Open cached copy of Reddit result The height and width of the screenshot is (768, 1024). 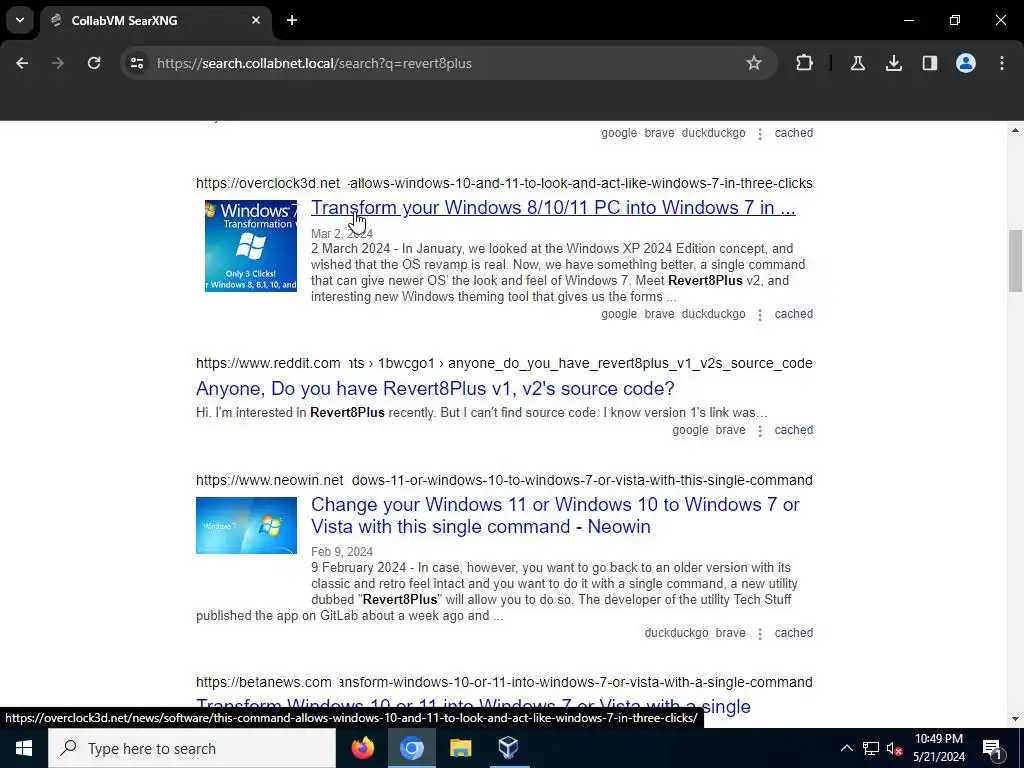click(793, 430)
